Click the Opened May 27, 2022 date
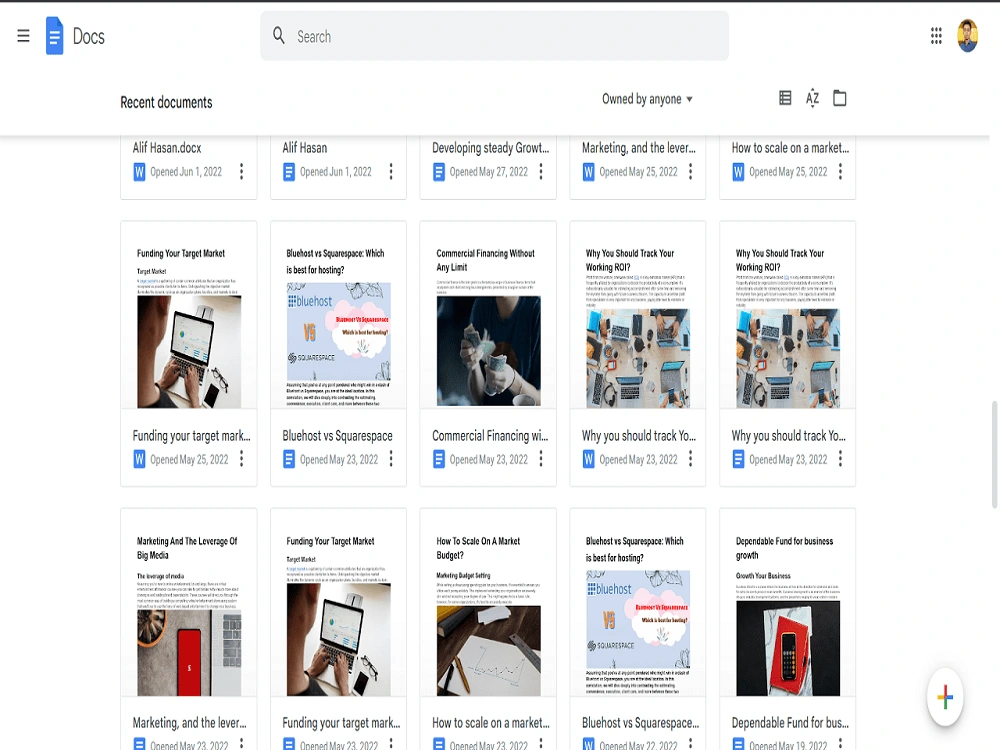Screen dimensions: 1000x750 (489, 172)
